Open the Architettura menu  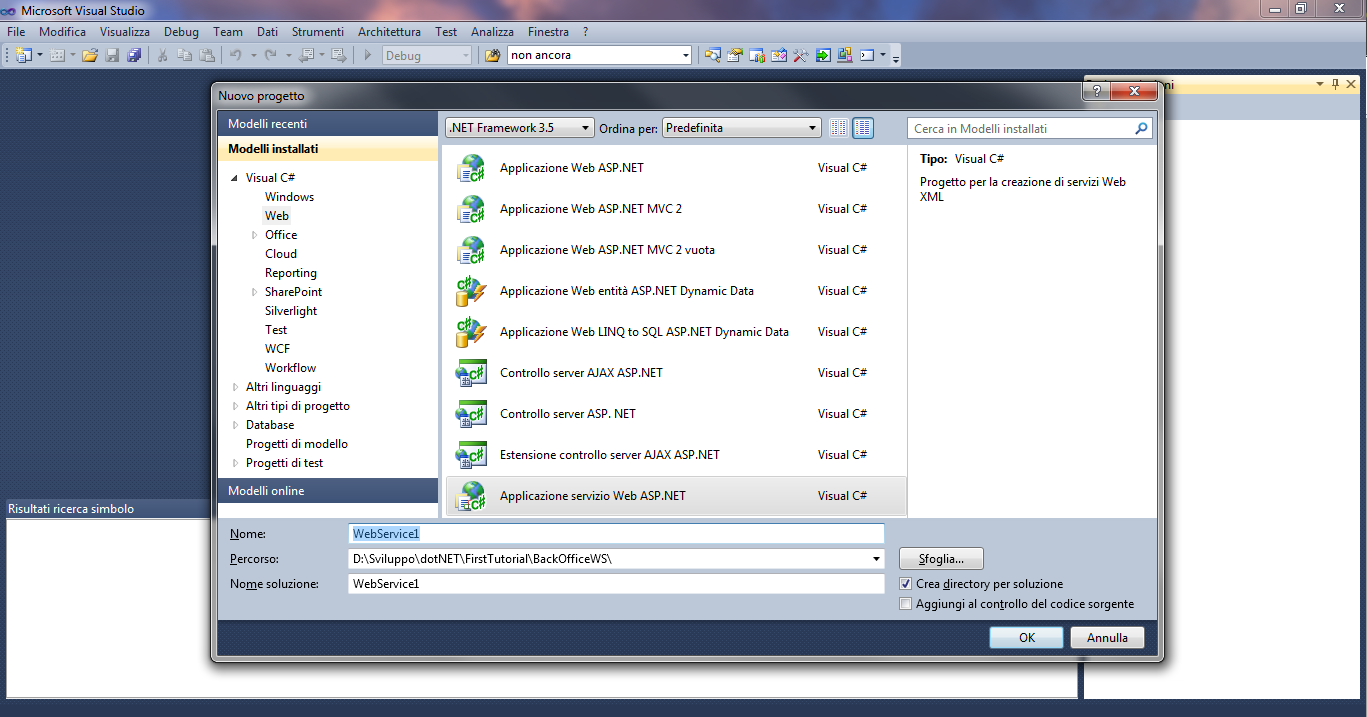(389, 32)
